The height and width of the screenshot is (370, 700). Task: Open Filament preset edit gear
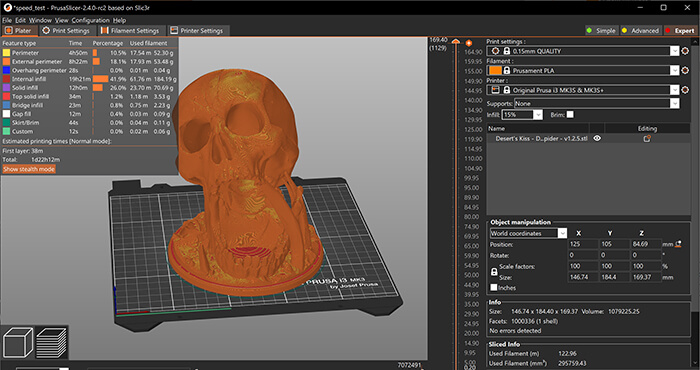point(686,71)
